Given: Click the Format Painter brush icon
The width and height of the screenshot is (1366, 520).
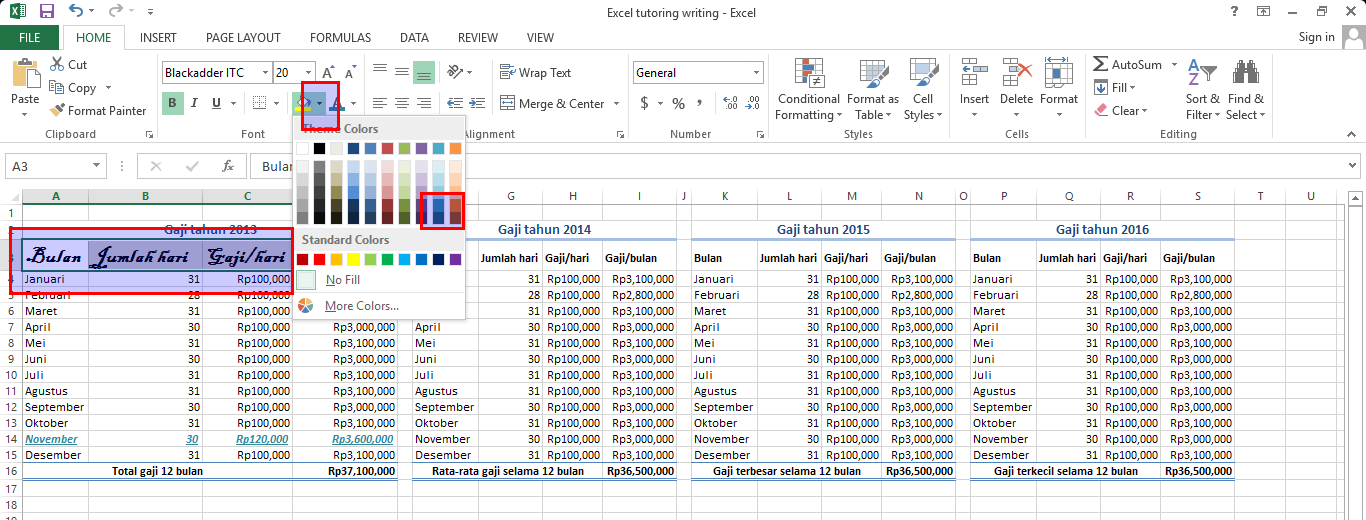Looking at the screenshot, I should tap(57, 111).
